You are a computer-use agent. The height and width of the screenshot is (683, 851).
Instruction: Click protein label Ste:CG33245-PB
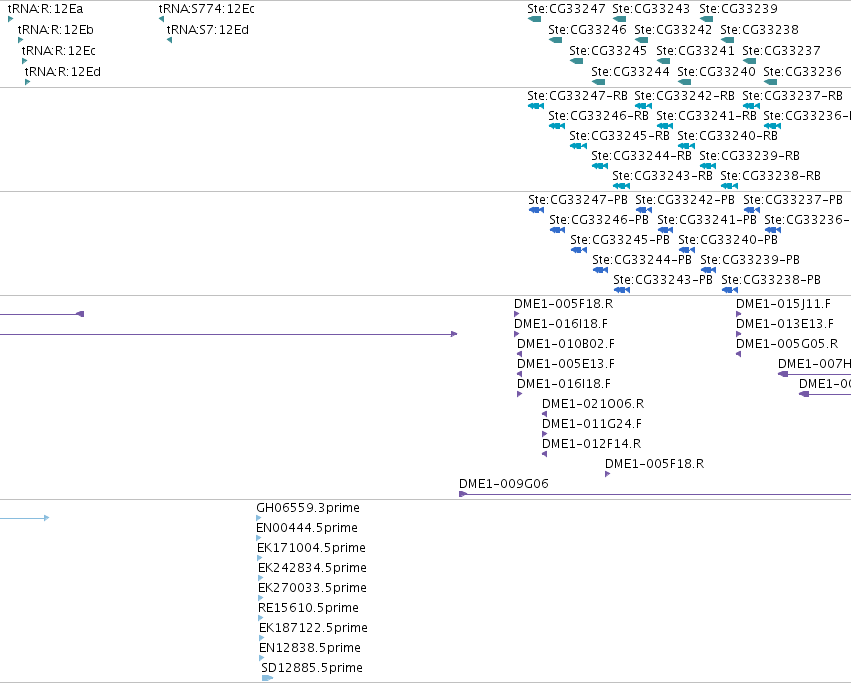pos(620,240)
